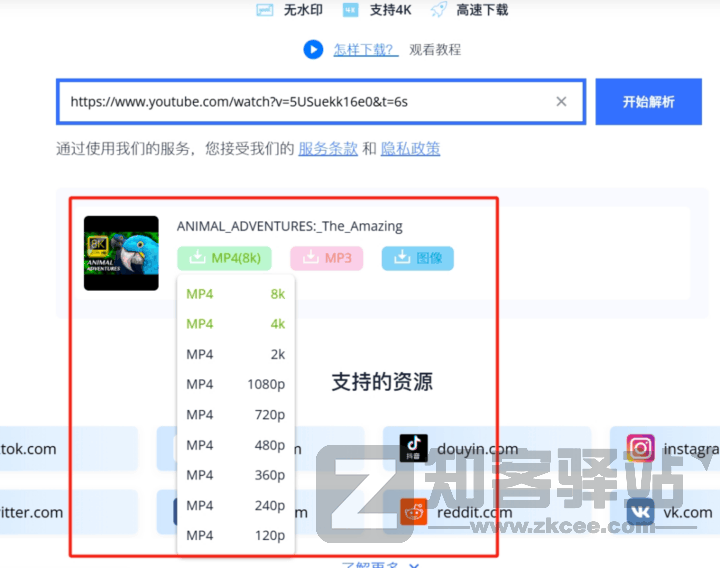Click the 高速下载 rocket icon
This screenshot has width=720, height=568.
click(x=439, y=10)
